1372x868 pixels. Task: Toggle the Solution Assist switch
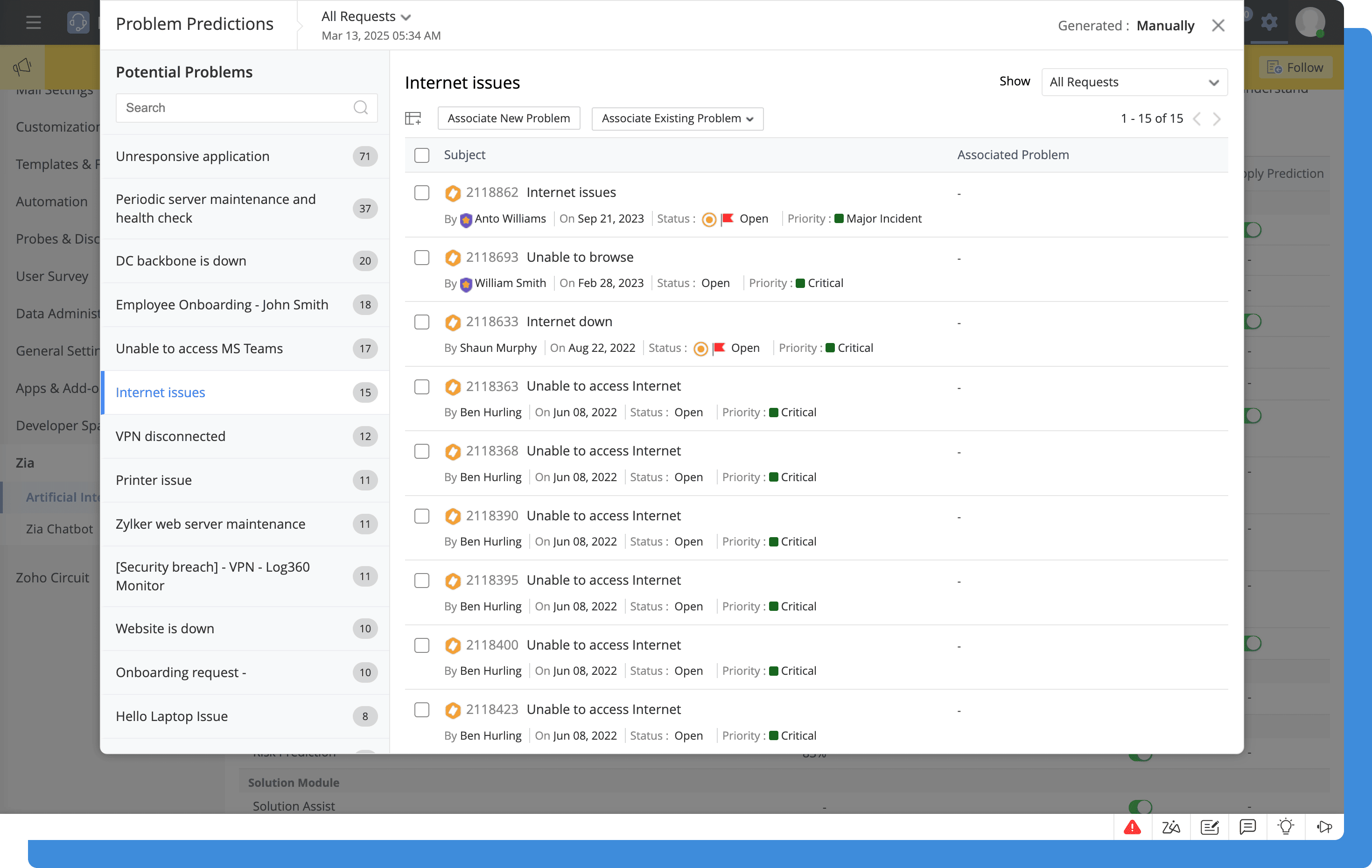coord(1140,806)
